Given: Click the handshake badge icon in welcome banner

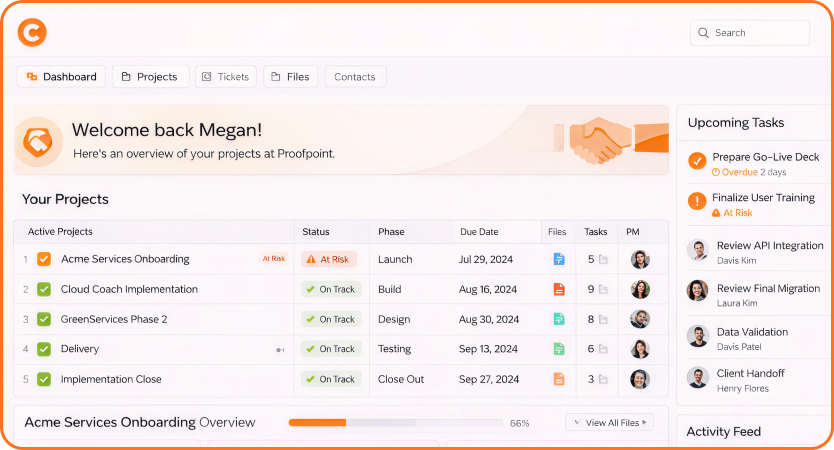Looking at the screenshot, I should 39,141.
